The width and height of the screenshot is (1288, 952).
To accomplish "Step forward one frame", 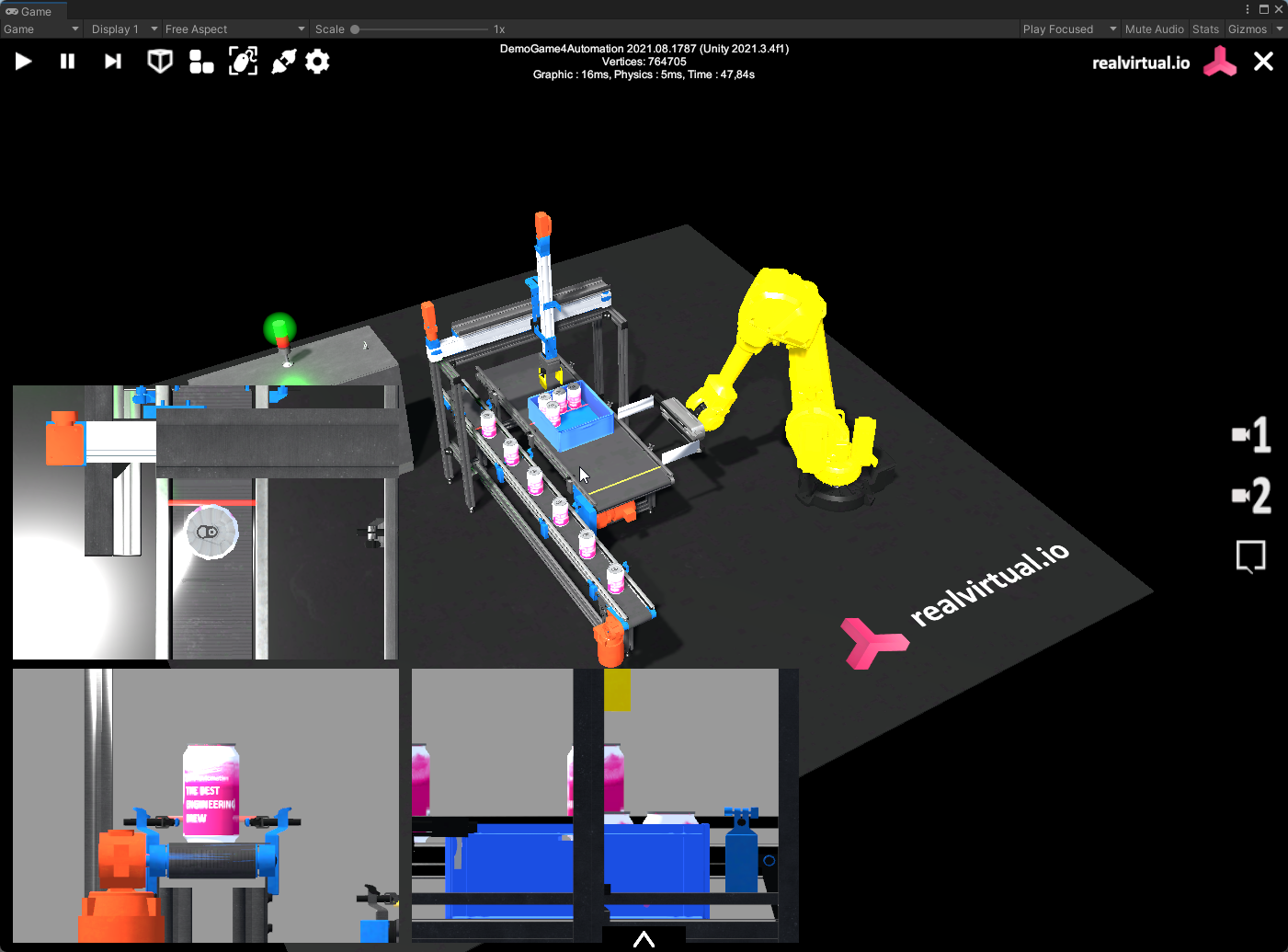I will tap(112, 62).
